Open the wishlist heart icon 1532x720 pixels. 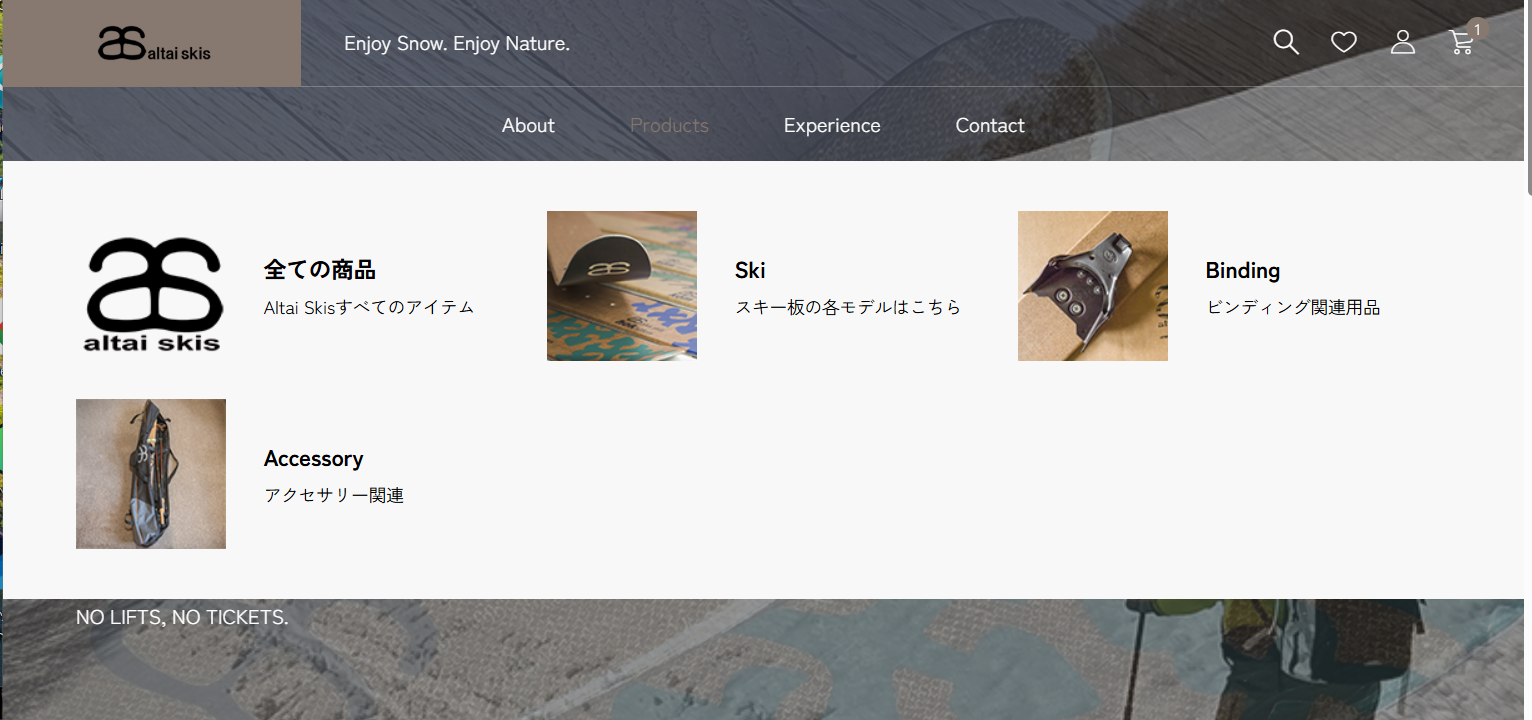(1344, 42)
